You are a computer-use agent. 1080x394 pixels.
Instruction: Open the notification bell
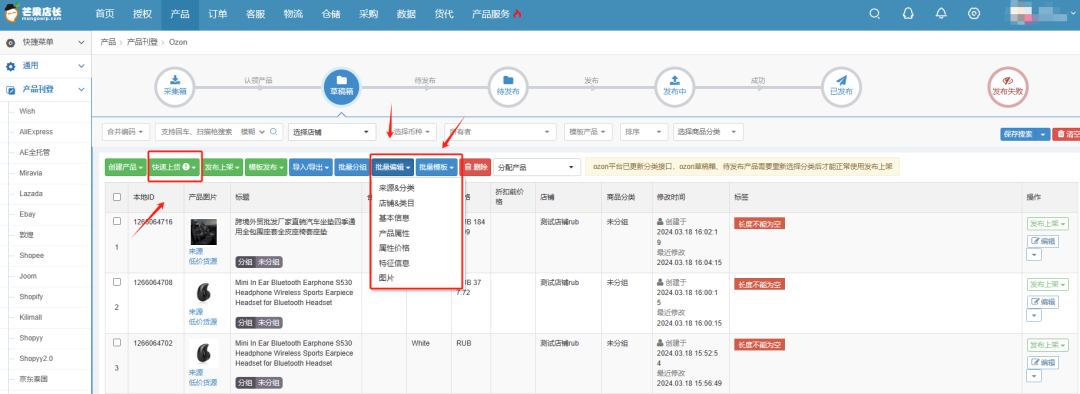click(x=941, y=14)
